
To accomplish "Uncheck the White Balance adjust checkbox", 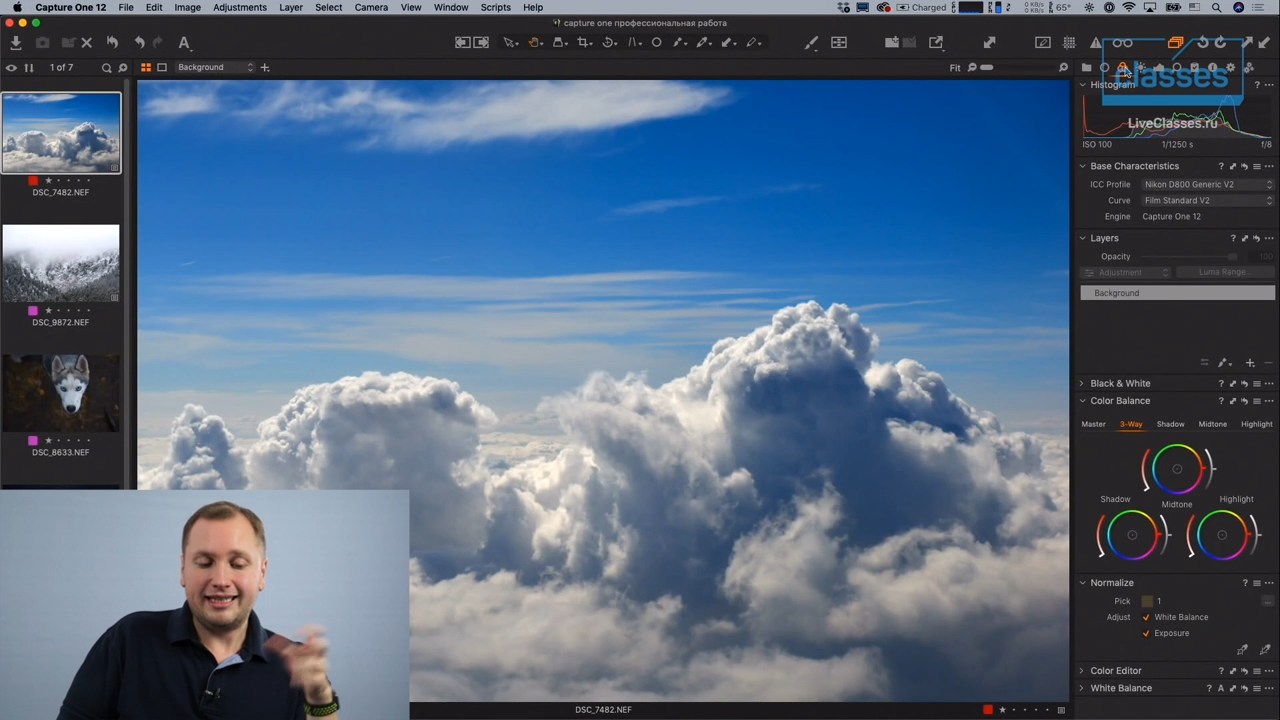I will (x=1146, y=617).
